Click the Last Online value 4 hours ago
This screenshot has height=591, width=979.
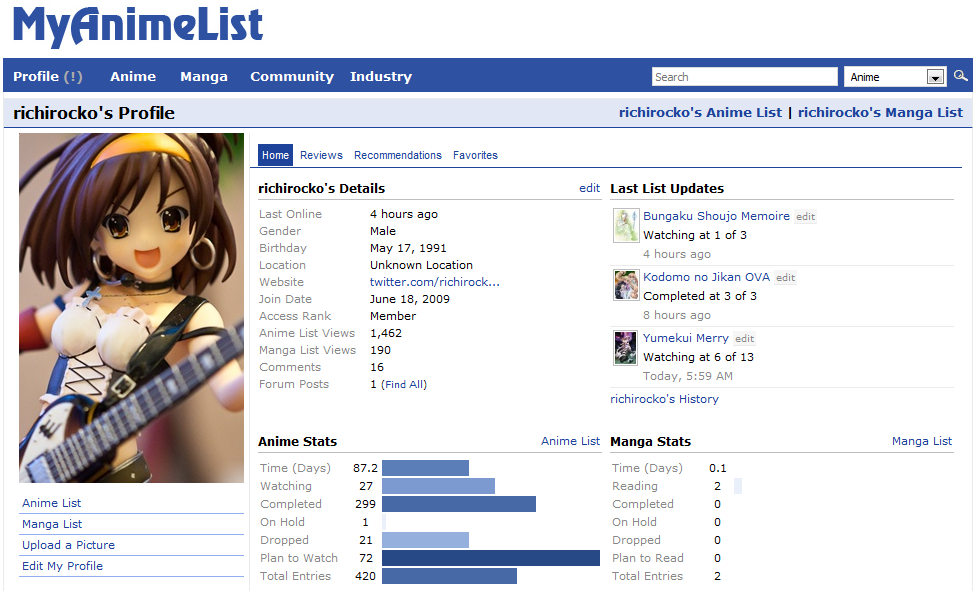(x=403, y=214)
